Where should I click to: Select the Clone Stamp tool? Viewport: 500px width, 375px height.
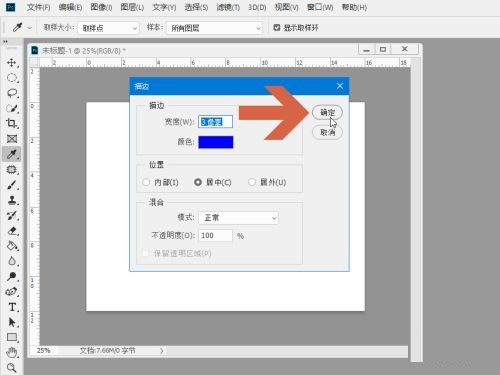[12, 200]
